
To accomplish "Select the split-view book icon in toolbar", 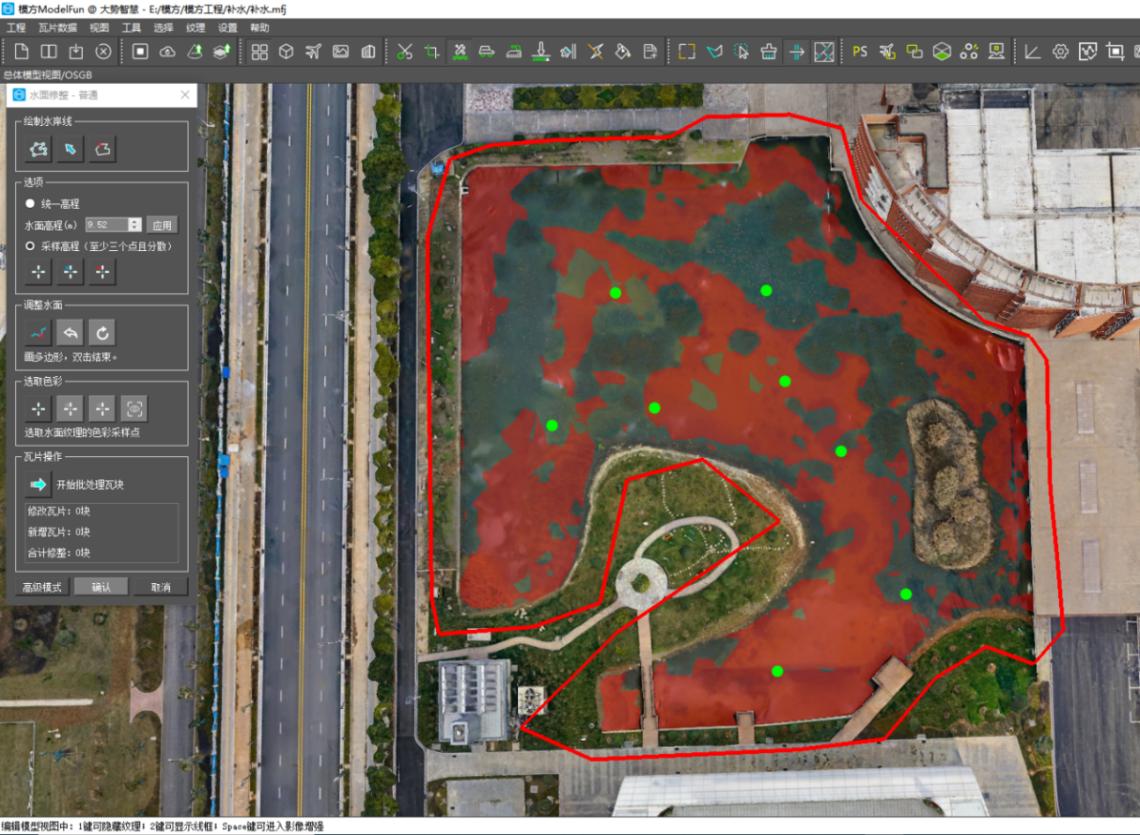I will (x=49, y=52).
